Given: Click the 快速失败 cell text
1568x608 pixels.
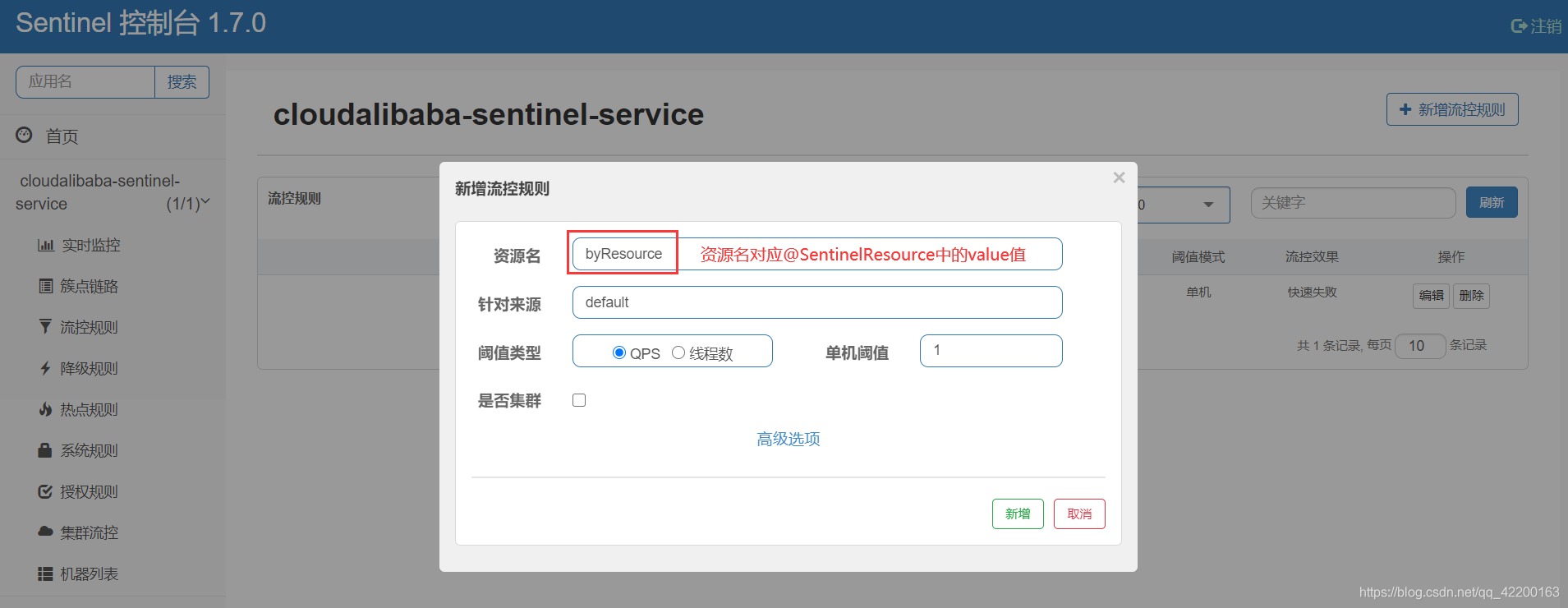Looking at the screenshot, I should (x=1312, y=292).
